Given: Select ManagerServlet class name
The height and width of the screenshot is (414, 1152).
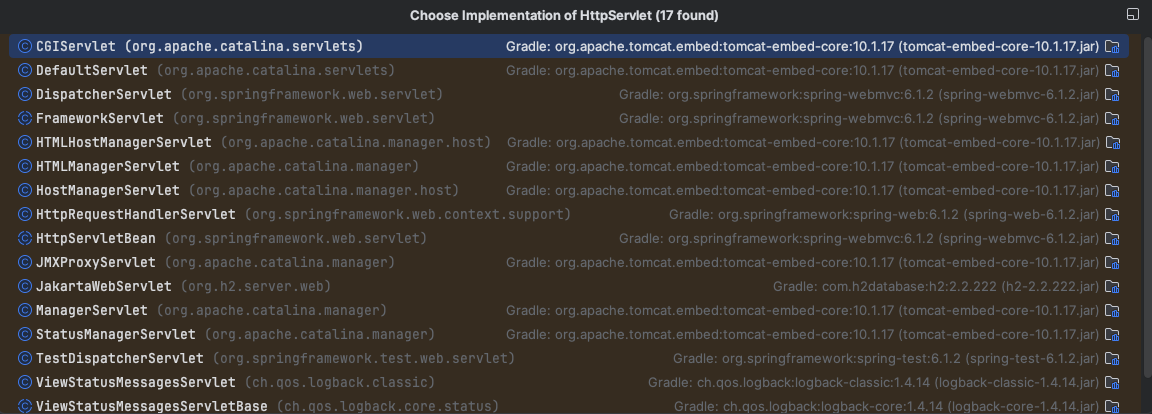Looking at the screenshot, I should (92, 310).
